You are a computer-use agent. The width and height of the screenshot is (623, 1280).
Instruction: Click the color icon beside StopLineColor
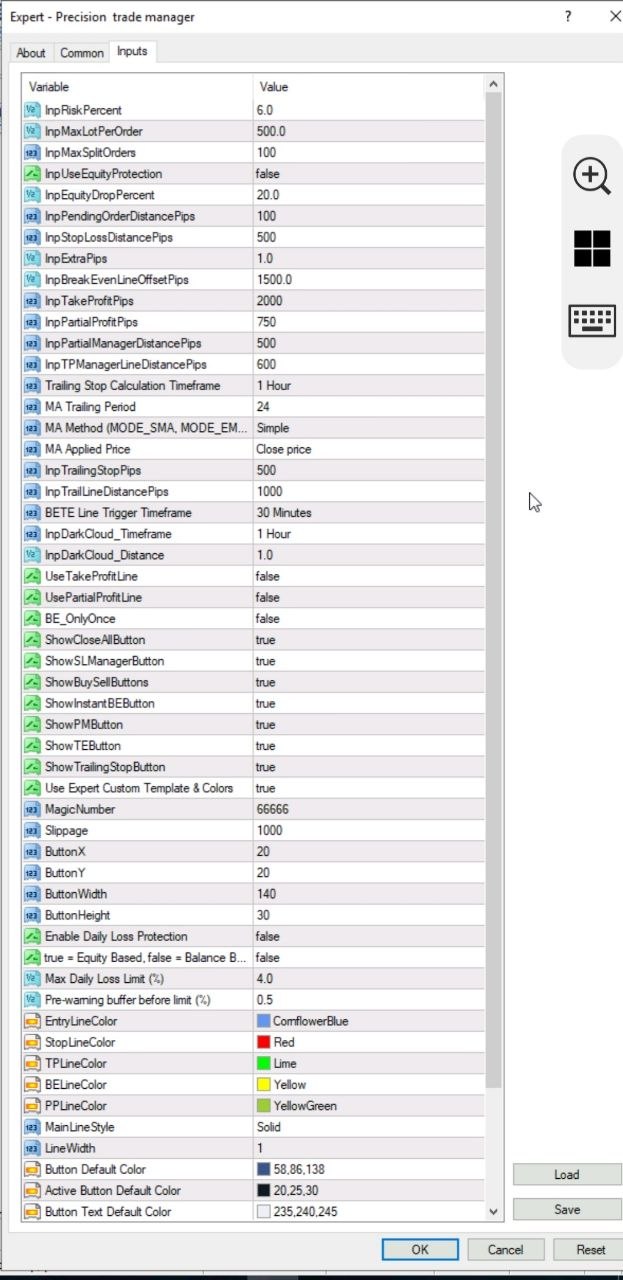32,1042
